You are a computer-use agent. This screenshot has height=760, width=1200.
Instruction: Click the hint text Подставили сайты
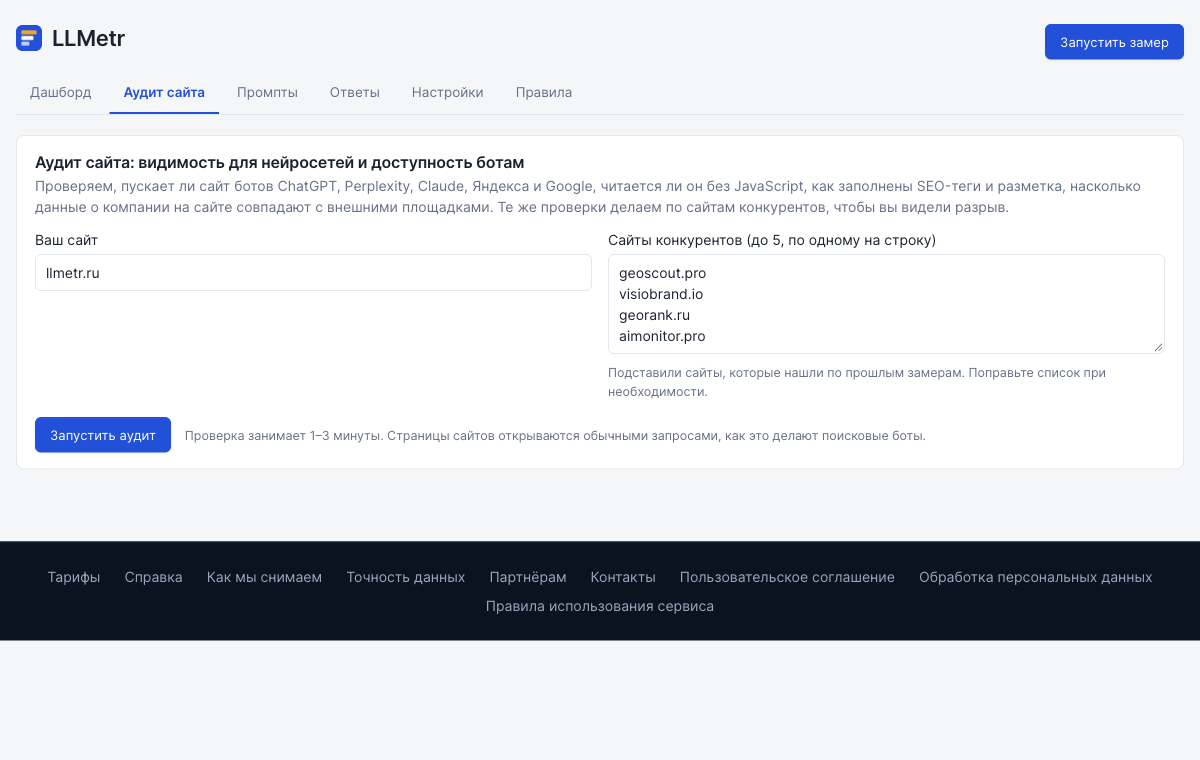point(857,382)
